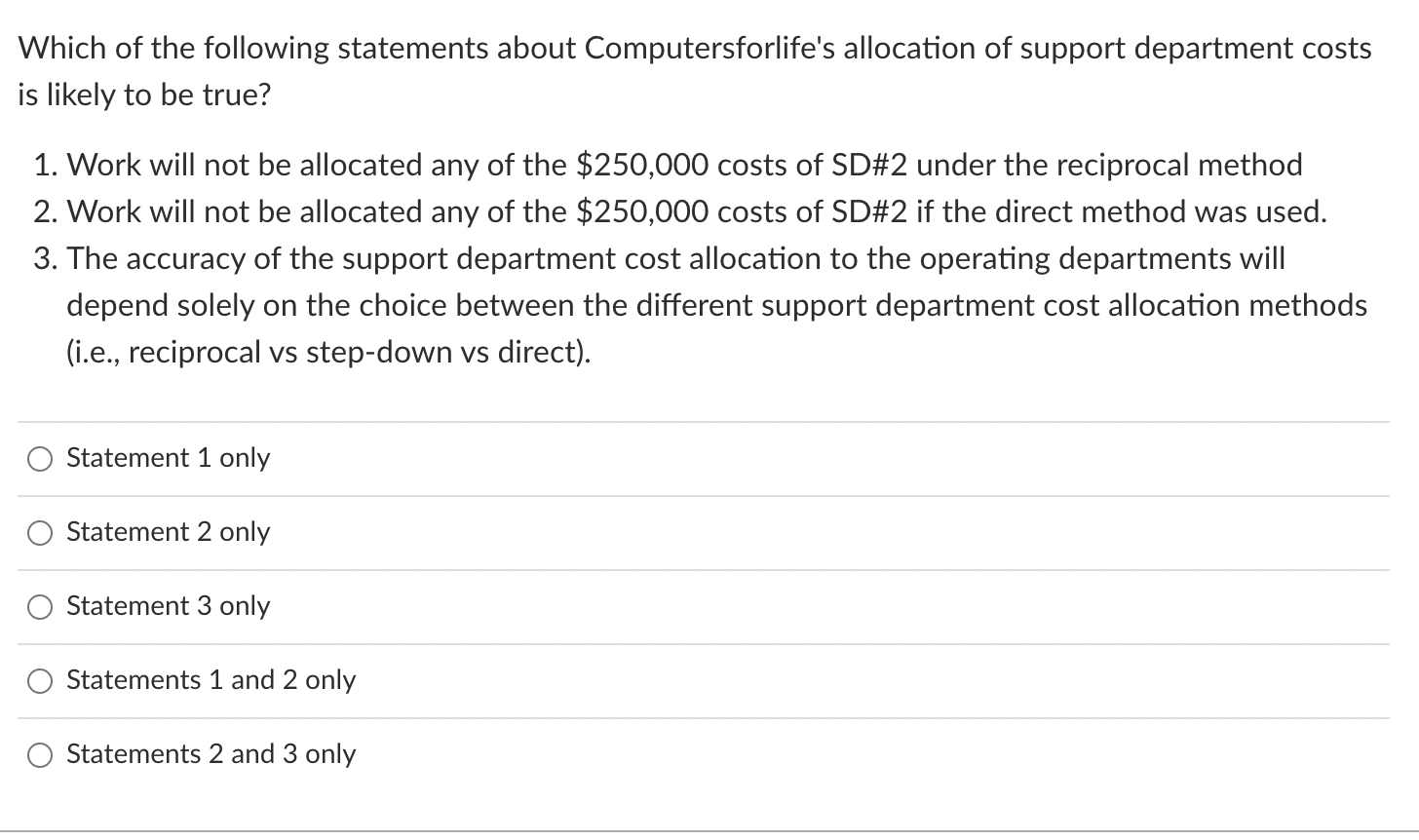The image size is (1419, 840).
Task: Click the question heading about Computersforlife
Action: click(x=695, y=70)
